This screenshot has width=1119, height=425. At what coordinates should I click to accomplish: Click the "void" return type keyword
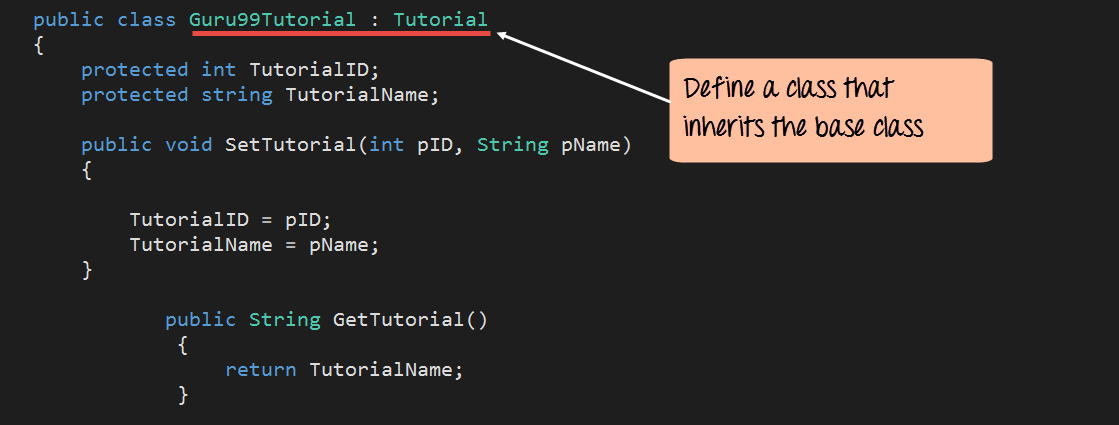[x=188, y=145]
